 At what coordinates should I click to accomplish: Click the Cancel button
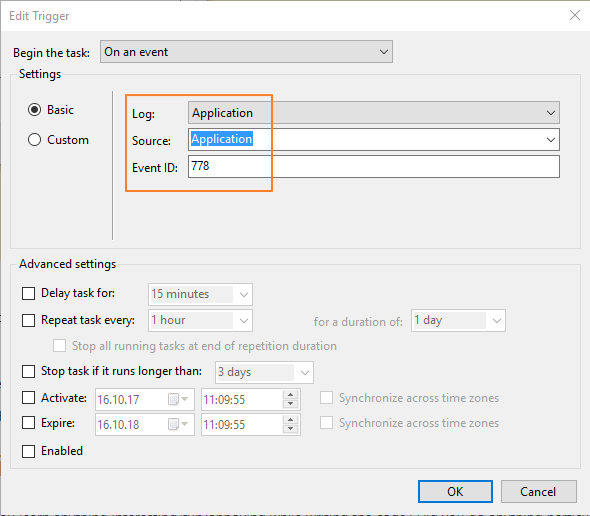538,492
